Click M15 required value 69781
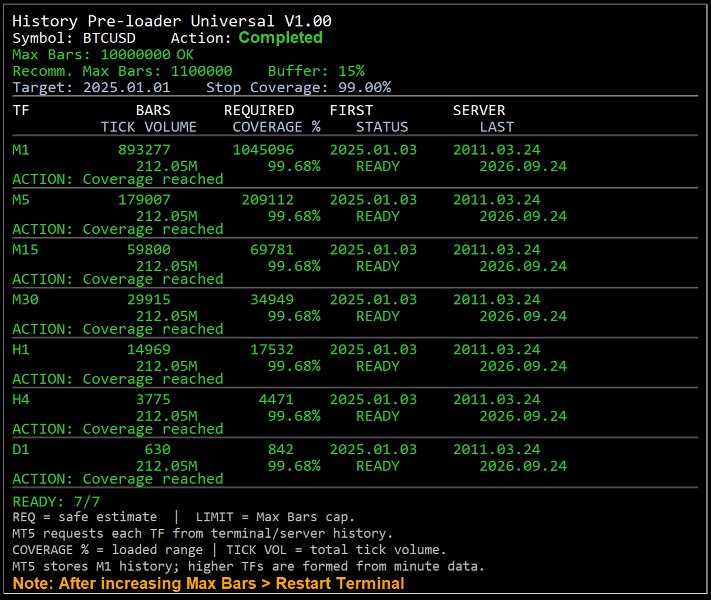 272,250
